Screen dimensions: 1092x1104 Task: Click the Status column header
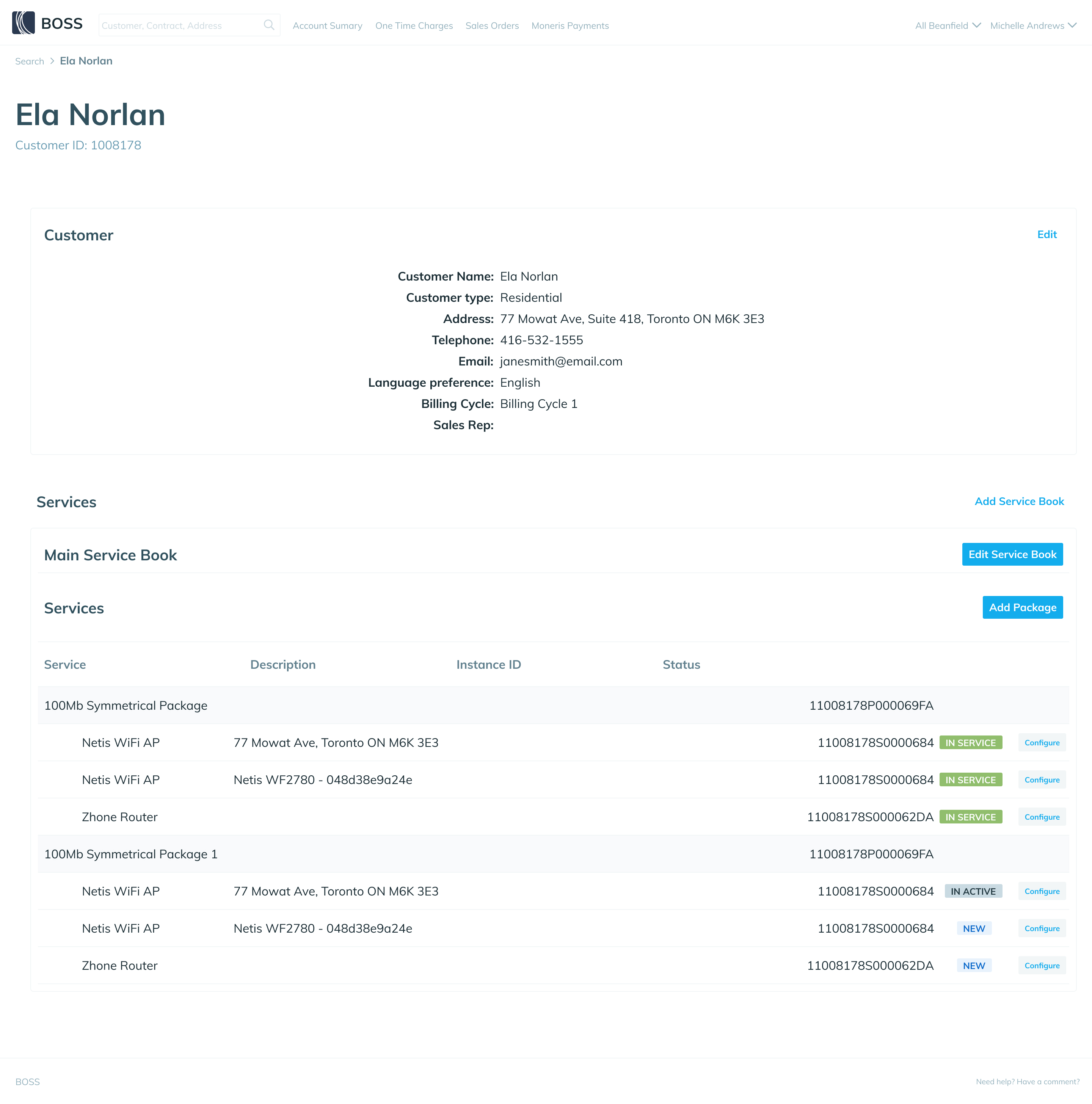(x=681, y=665)
